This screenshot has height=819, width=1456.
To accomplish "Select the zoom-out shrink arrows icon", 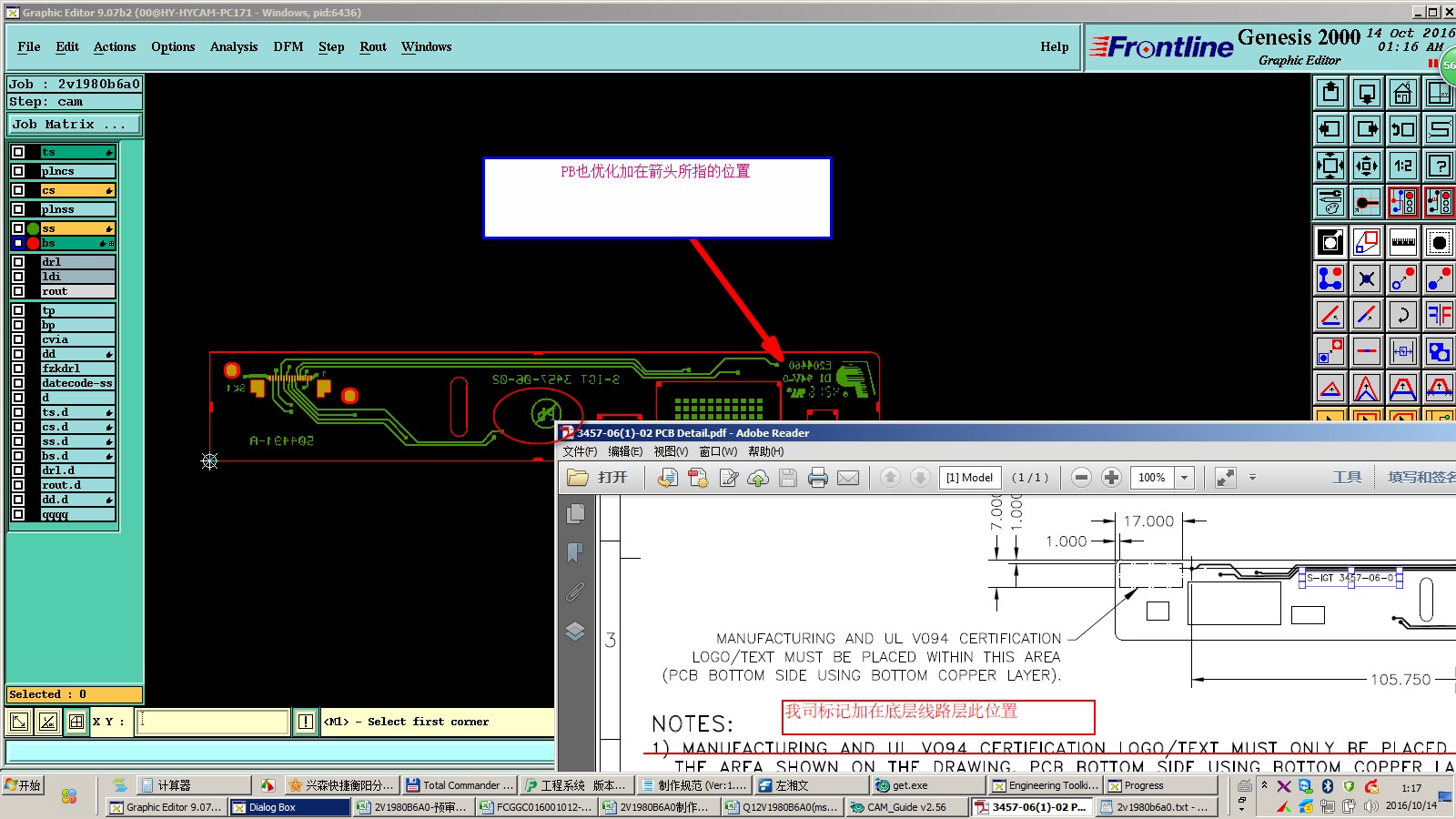I will (1367, 165).
